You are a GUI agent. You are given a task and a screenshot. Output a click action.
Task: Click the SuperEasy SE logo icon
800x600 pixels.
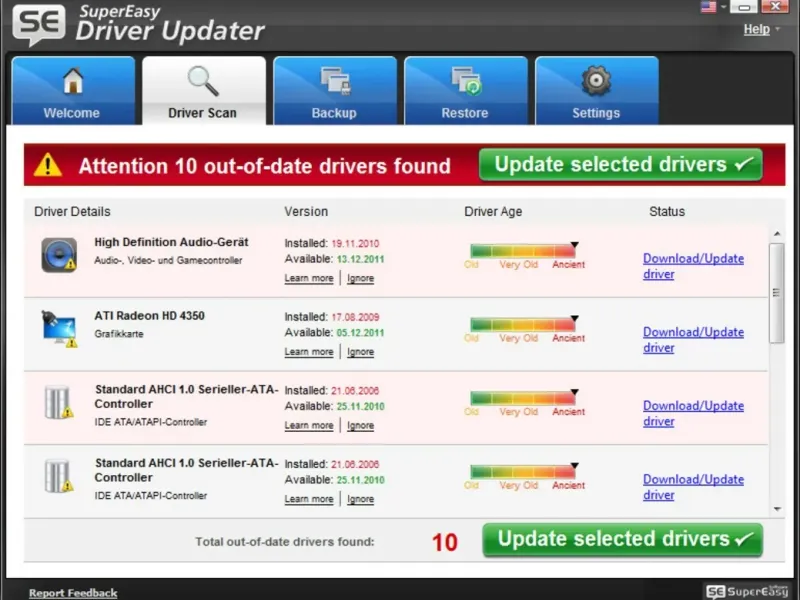coord(39,24)
